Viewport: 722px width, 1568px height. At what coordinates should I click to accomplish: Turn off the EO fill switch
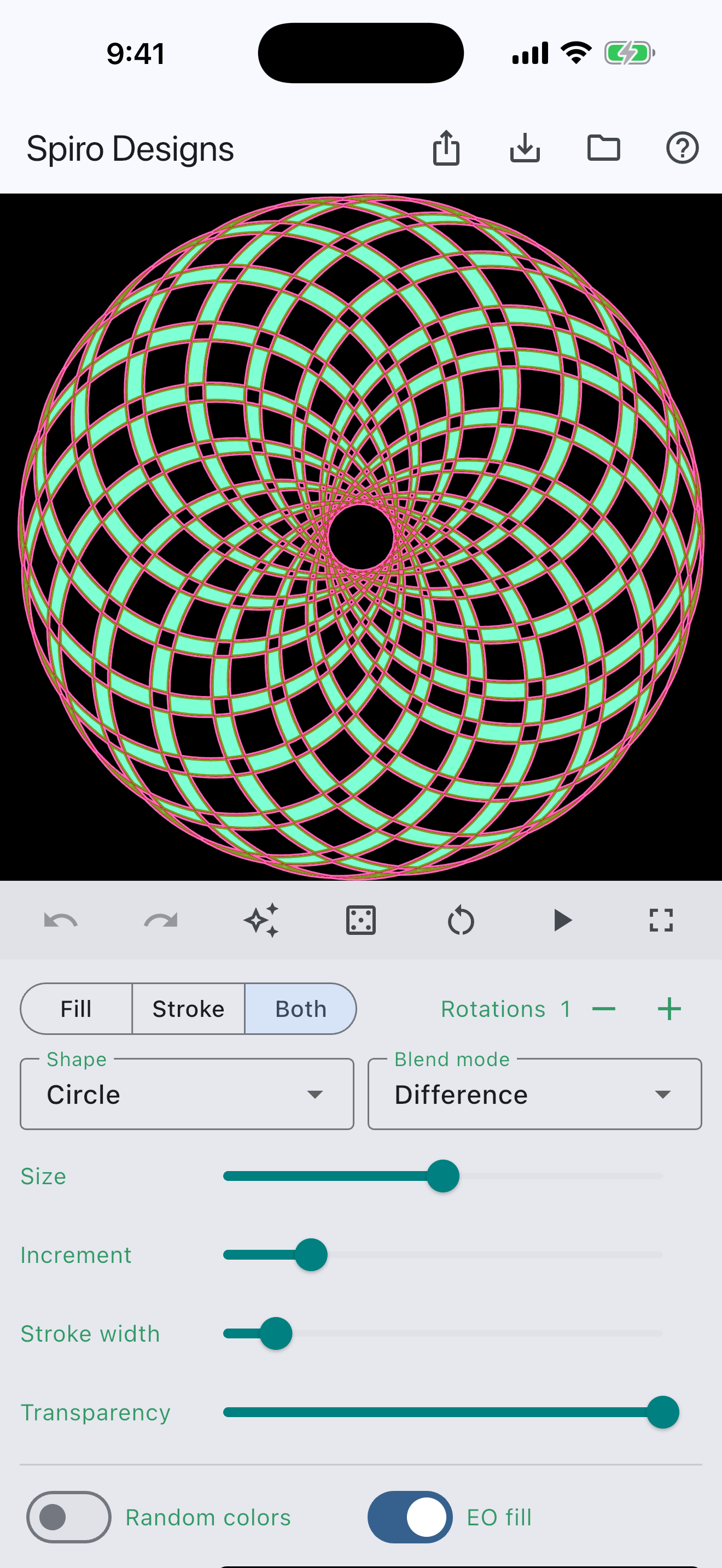tap(410, 1517)
